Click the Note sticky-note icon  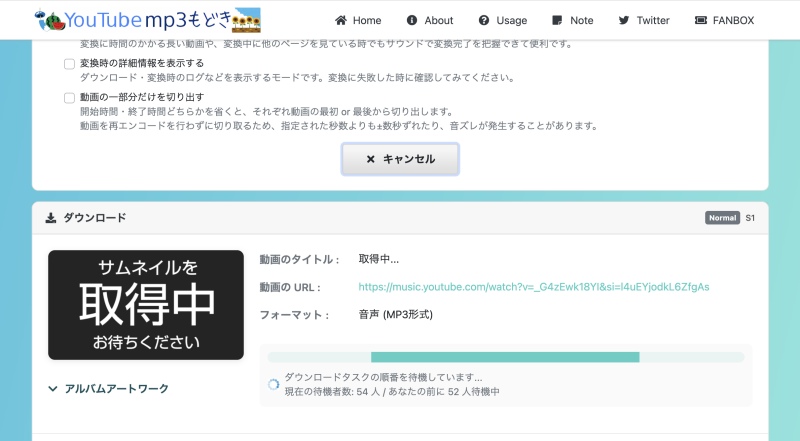pos(557,20)
